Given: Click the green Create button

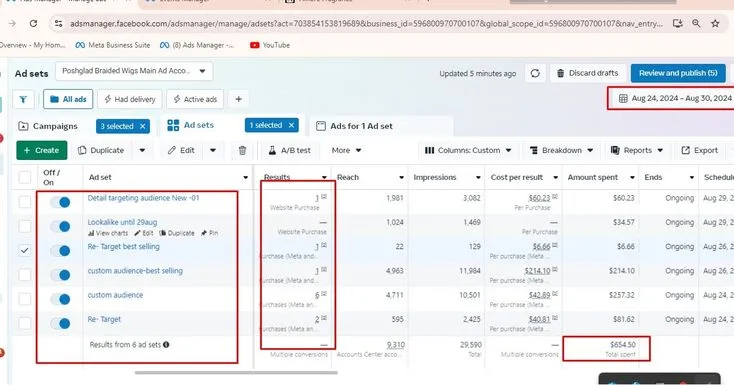Looking at the screenshot, I should (42, 150).
